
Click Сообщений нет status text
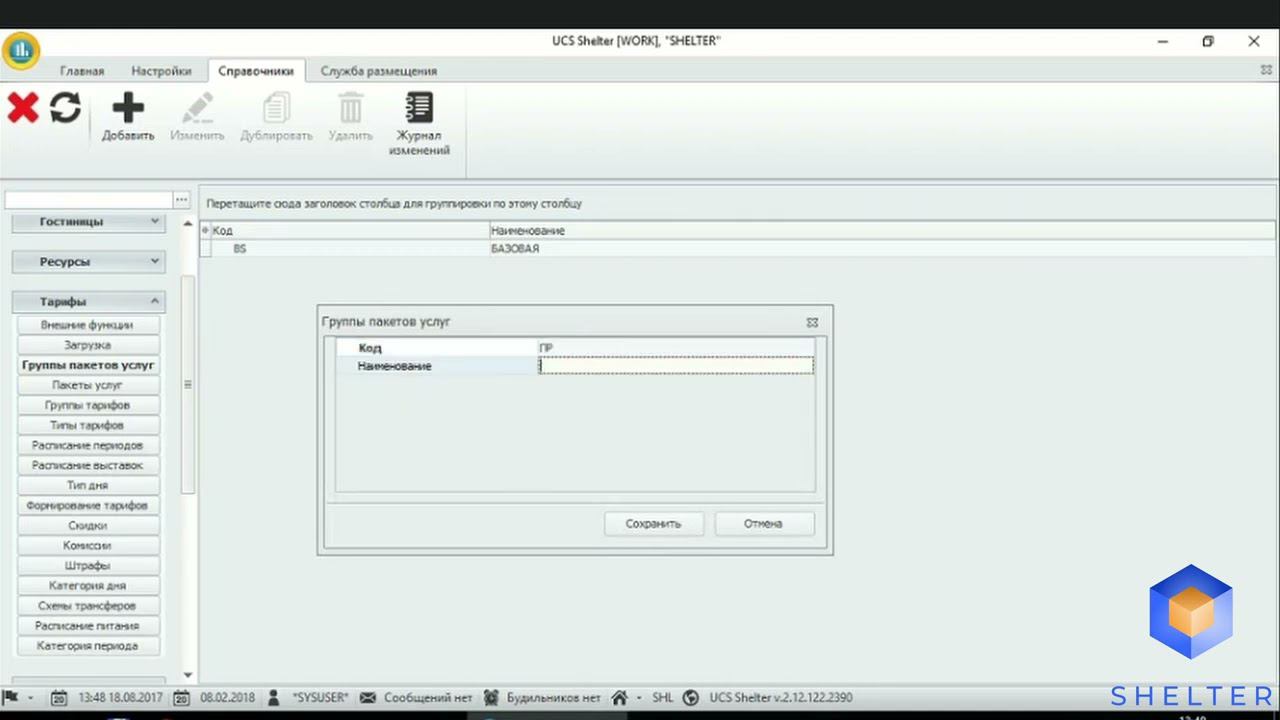(429, 698)
